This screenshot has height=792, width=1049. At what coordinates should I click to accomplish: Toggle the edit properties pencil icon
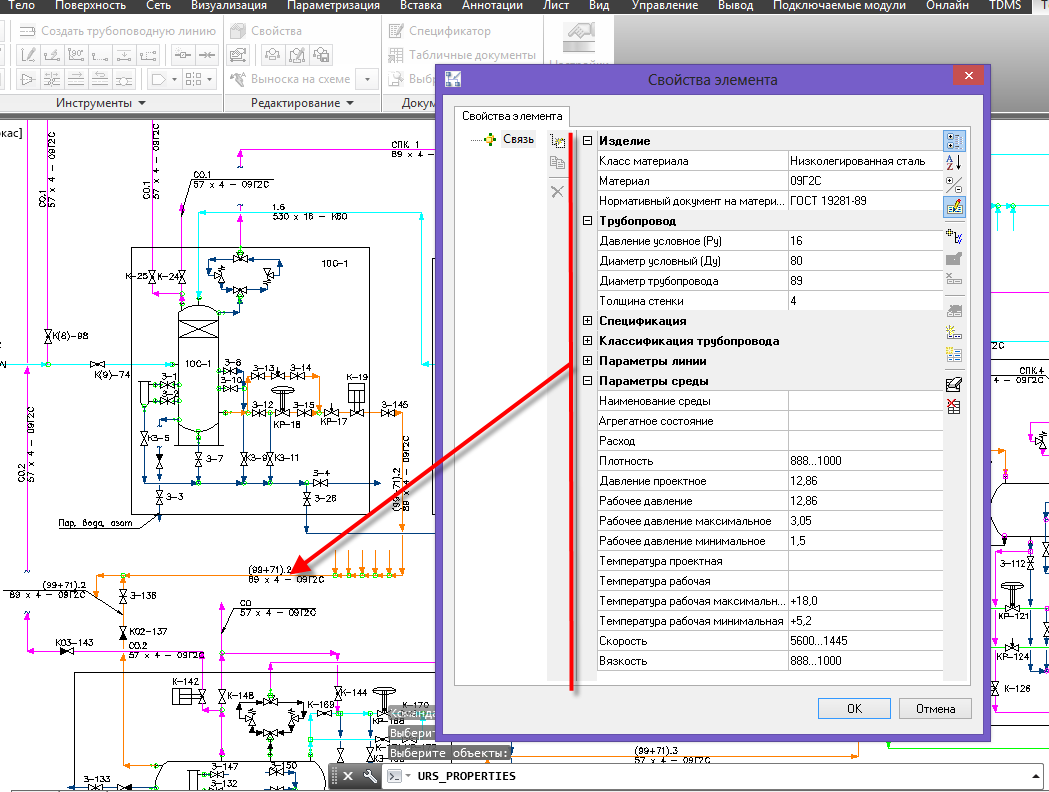tap(954, 207)
